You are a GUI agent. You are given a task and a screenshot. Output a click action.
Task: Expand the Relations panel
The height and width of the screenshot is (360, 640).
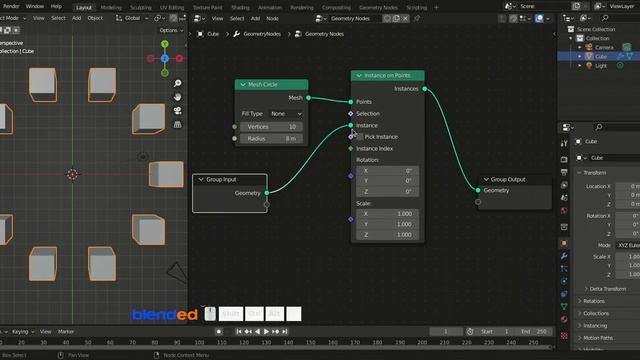point(591,301)
